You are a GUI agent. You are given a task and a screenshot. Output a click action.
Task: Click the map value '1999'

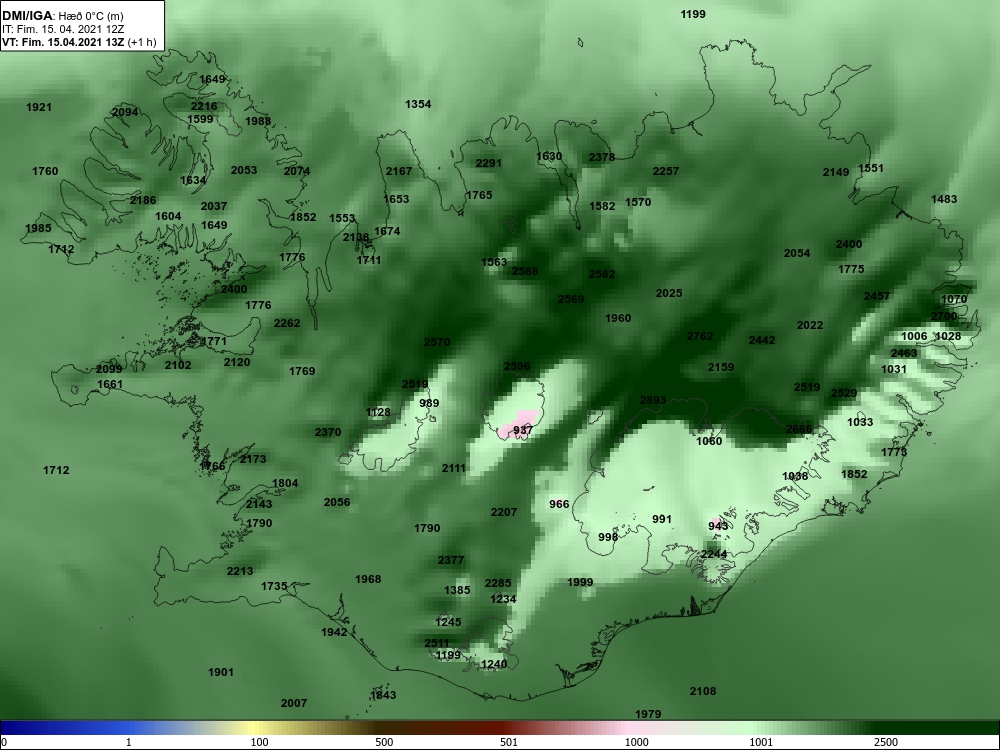580,582
